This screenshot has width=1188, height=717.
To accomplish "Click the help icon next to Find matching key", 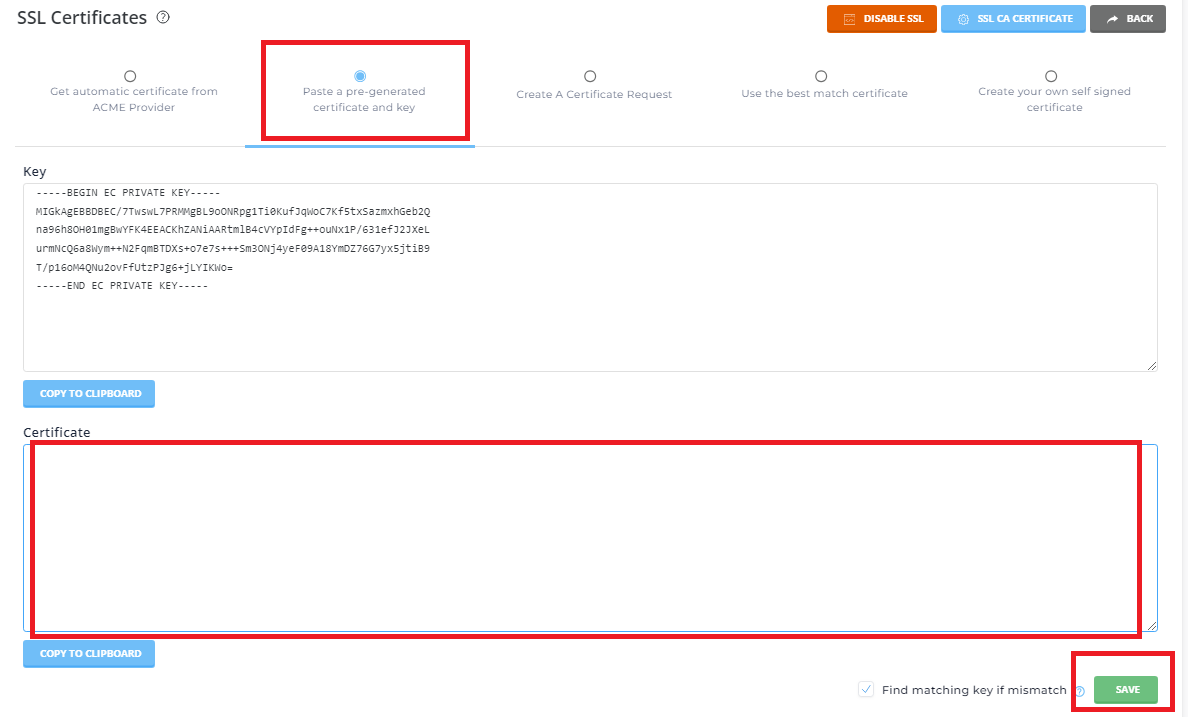I will click(x=1079, y=691).
